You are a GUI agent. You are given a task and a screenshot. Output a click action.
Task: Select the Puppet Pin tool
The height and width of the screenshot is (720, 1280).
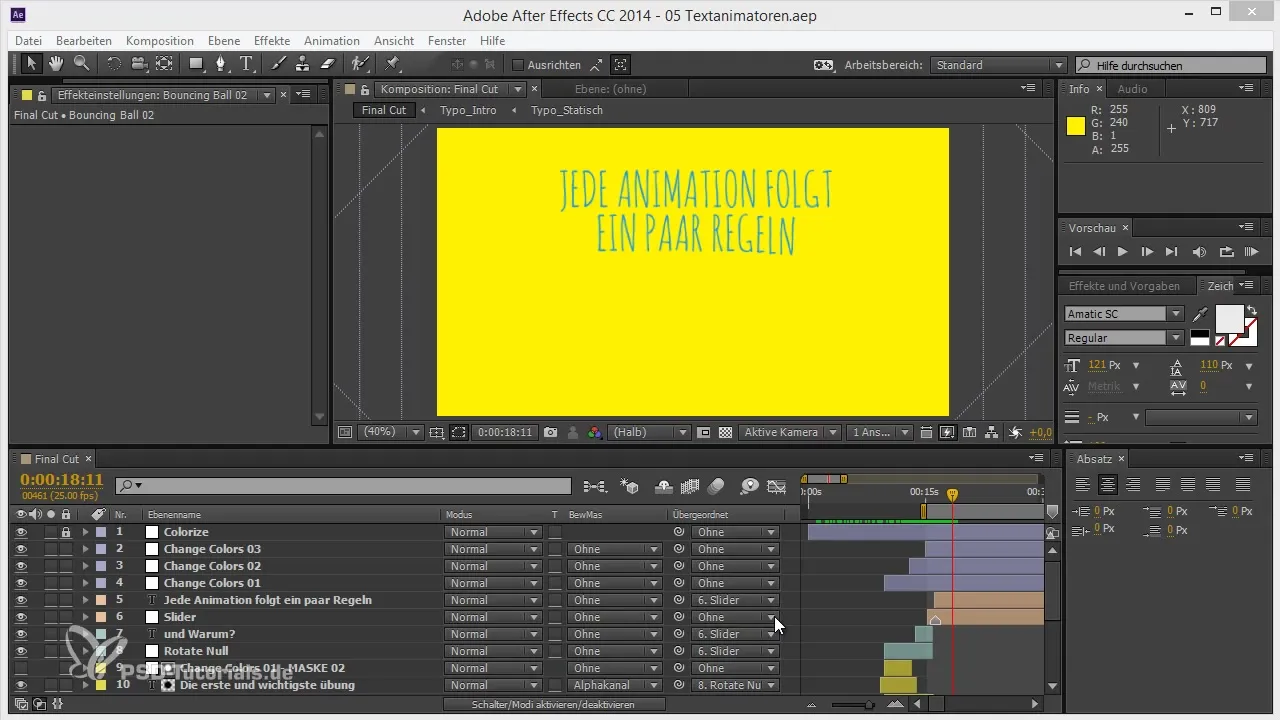pos(392,64)
